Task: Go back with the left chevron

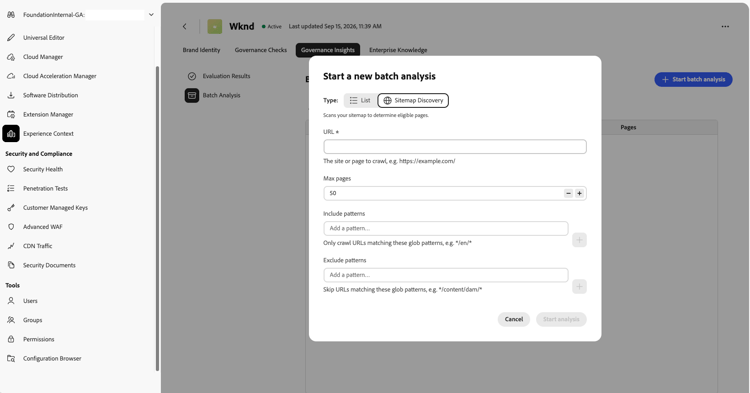Action: pos(185,26)
